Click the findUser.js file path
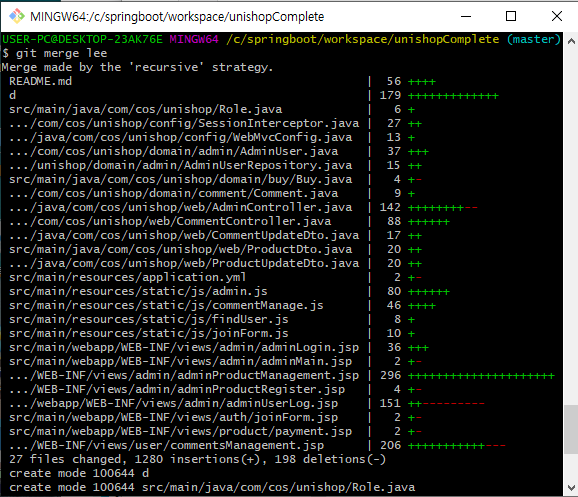The image size is (578, 497). (x=149, y=319)
